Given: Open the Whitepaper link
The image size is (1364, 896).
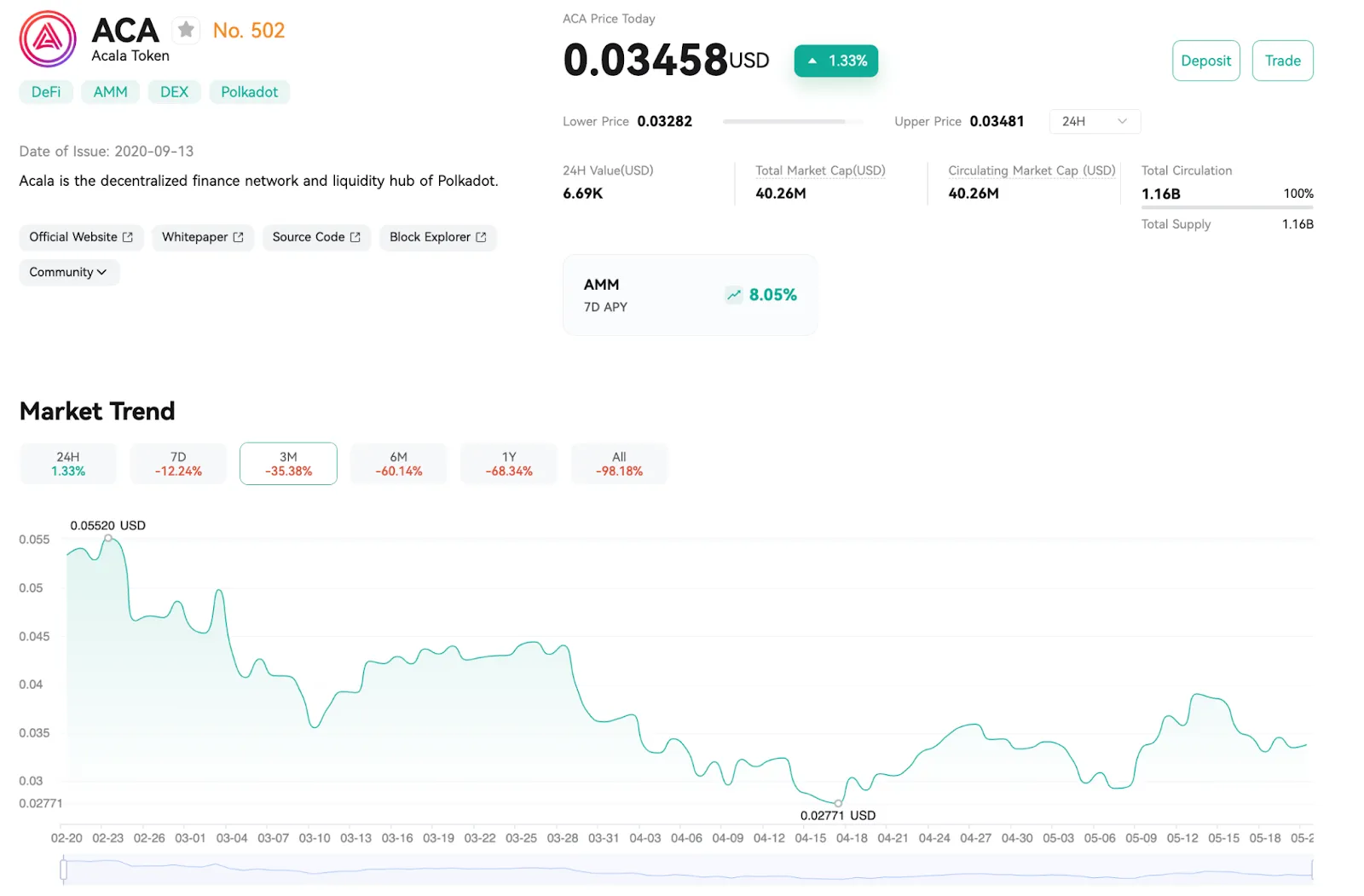Looking at the screenshot, I should pos(203,237).
